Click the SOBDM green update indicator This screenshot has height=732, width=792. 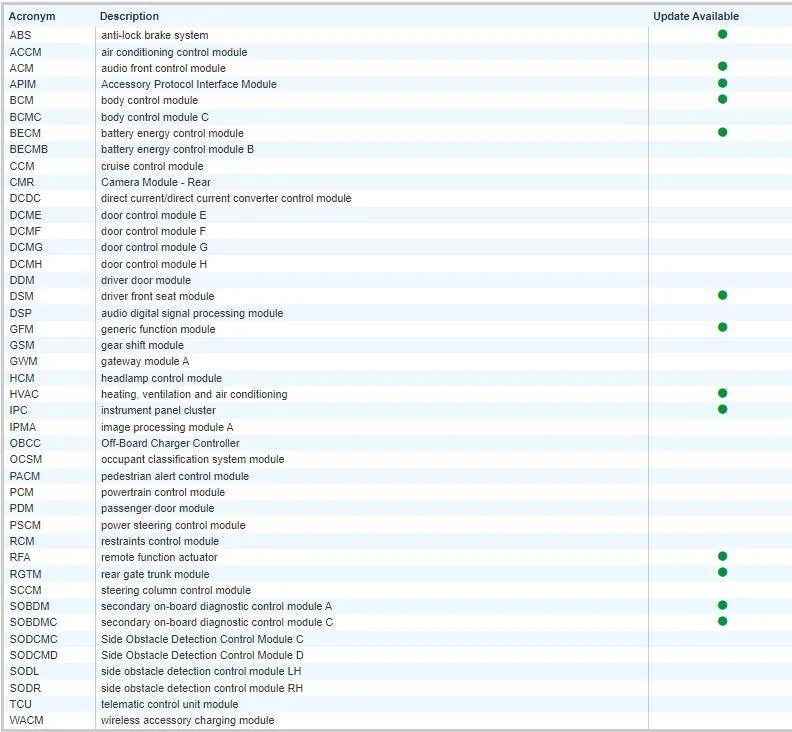pyautogui.click(x=722, y=605)
